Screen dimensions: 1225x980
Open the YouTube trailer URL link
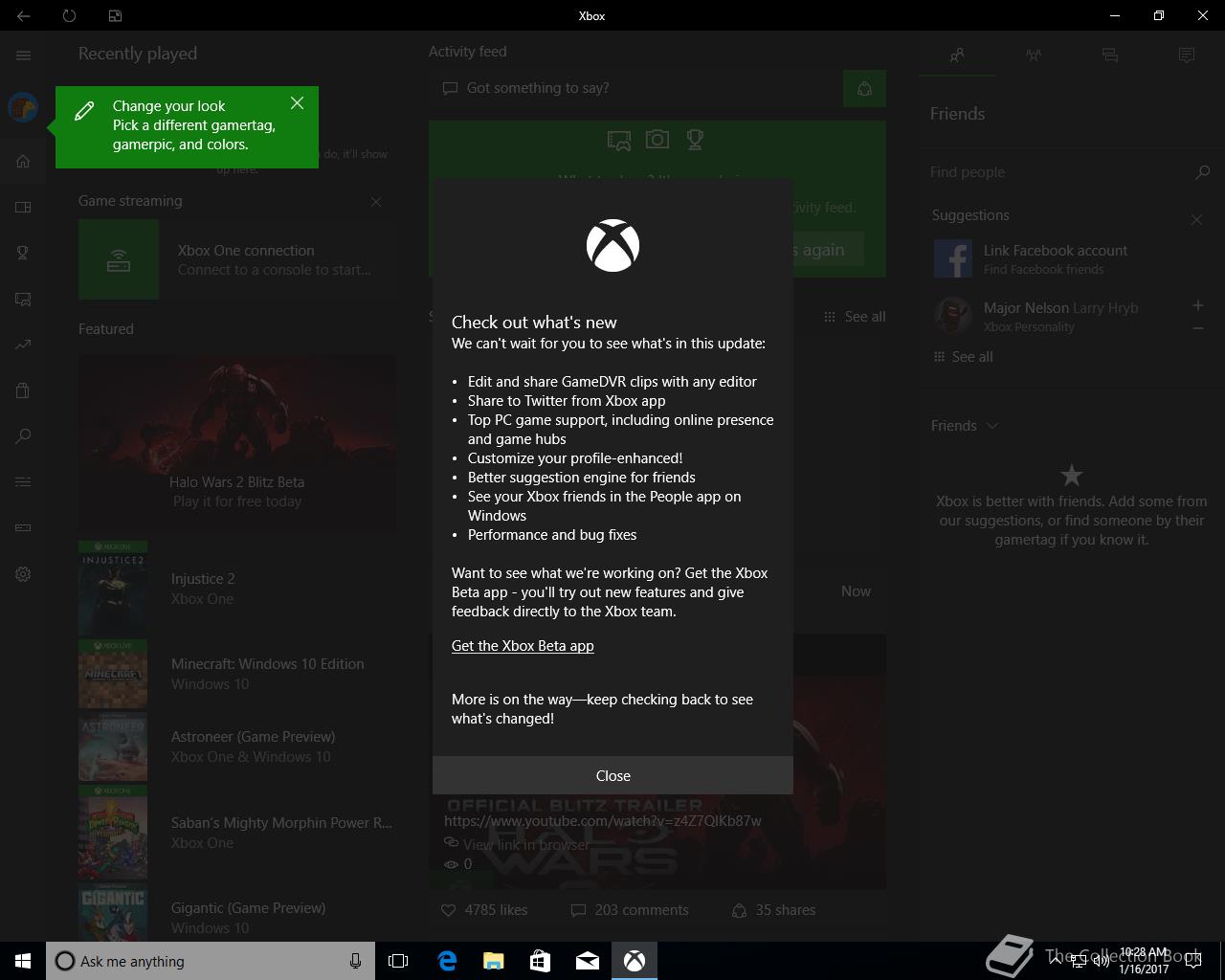pyautogui.click(x=603, y=821)
